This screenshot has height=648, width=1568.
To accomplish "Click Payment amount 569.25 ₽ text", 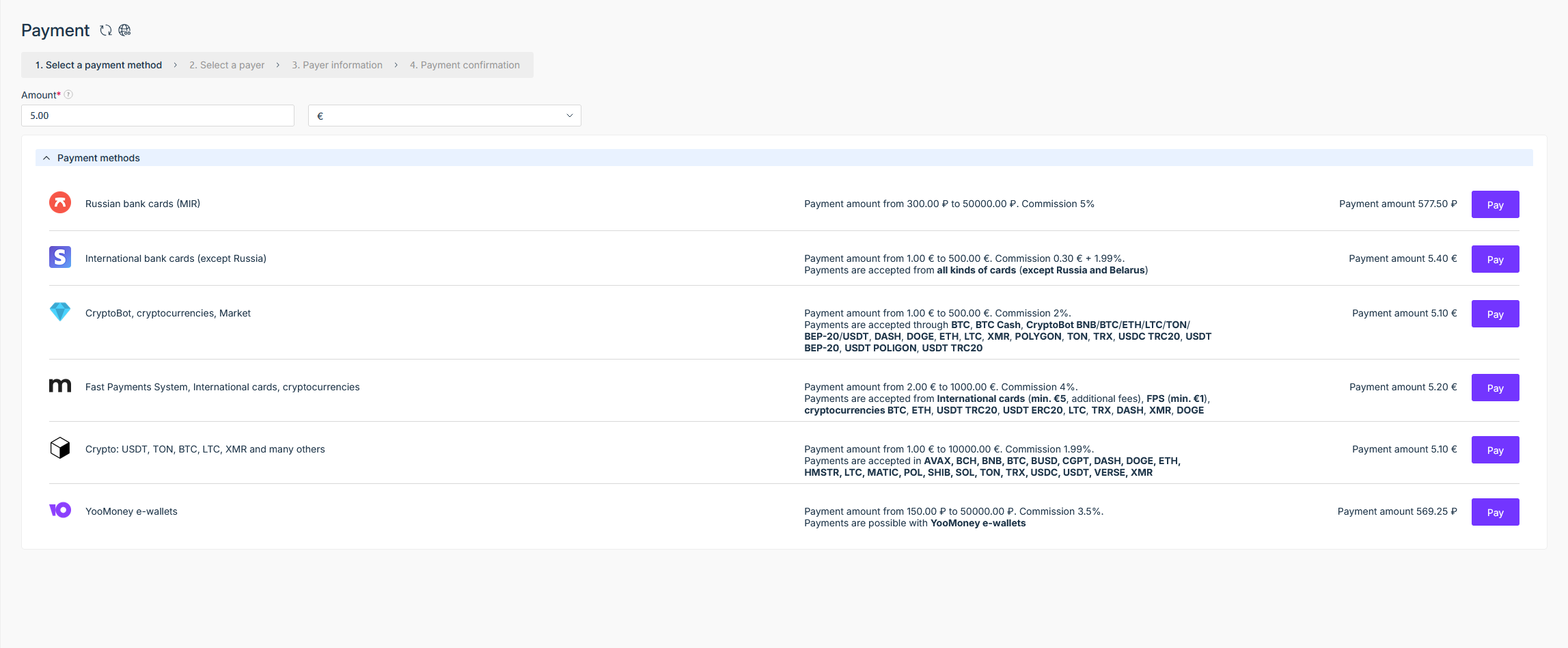I will (1397, 511).
